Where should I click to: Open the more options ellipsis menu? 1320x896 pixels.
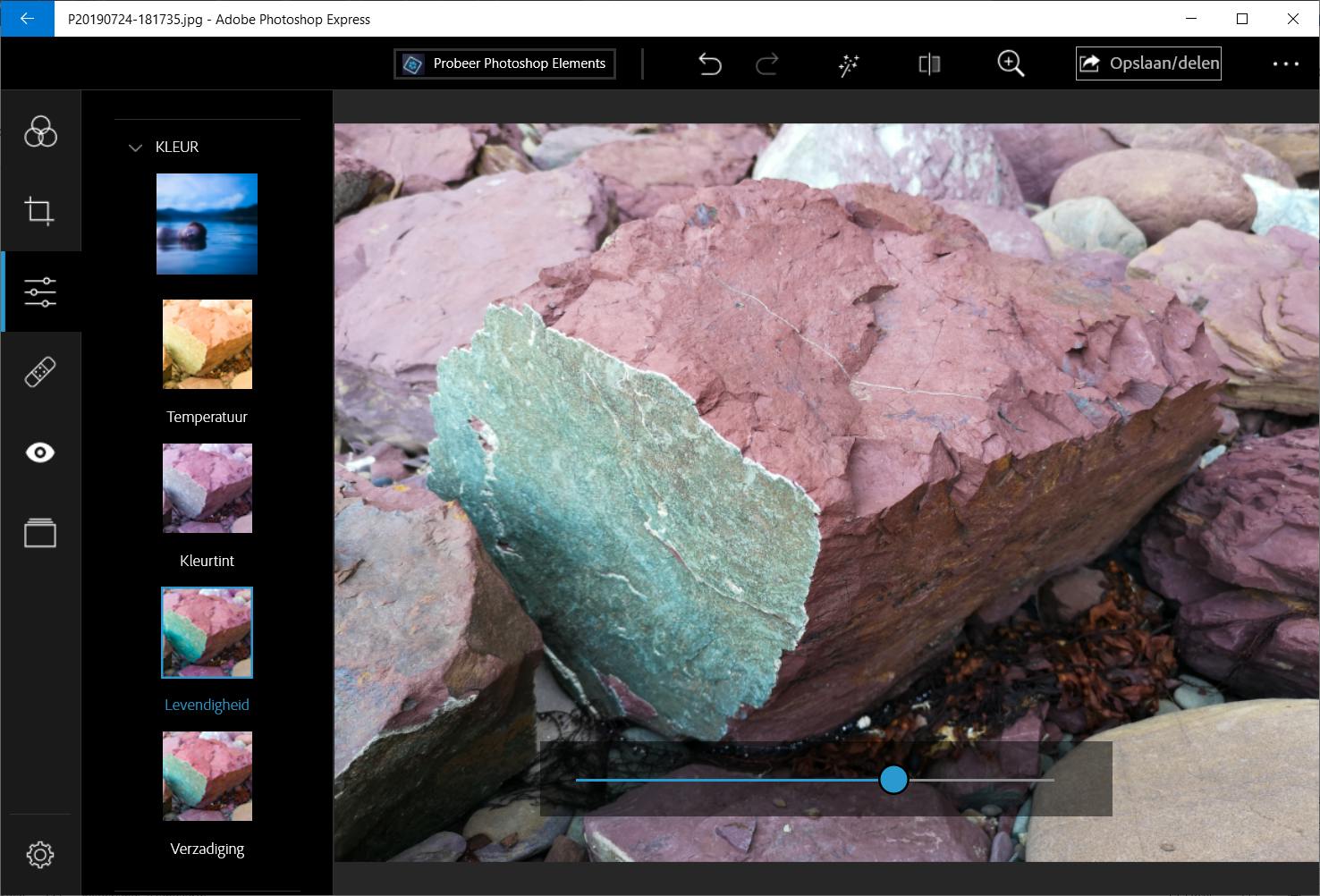pos(1286,63)
